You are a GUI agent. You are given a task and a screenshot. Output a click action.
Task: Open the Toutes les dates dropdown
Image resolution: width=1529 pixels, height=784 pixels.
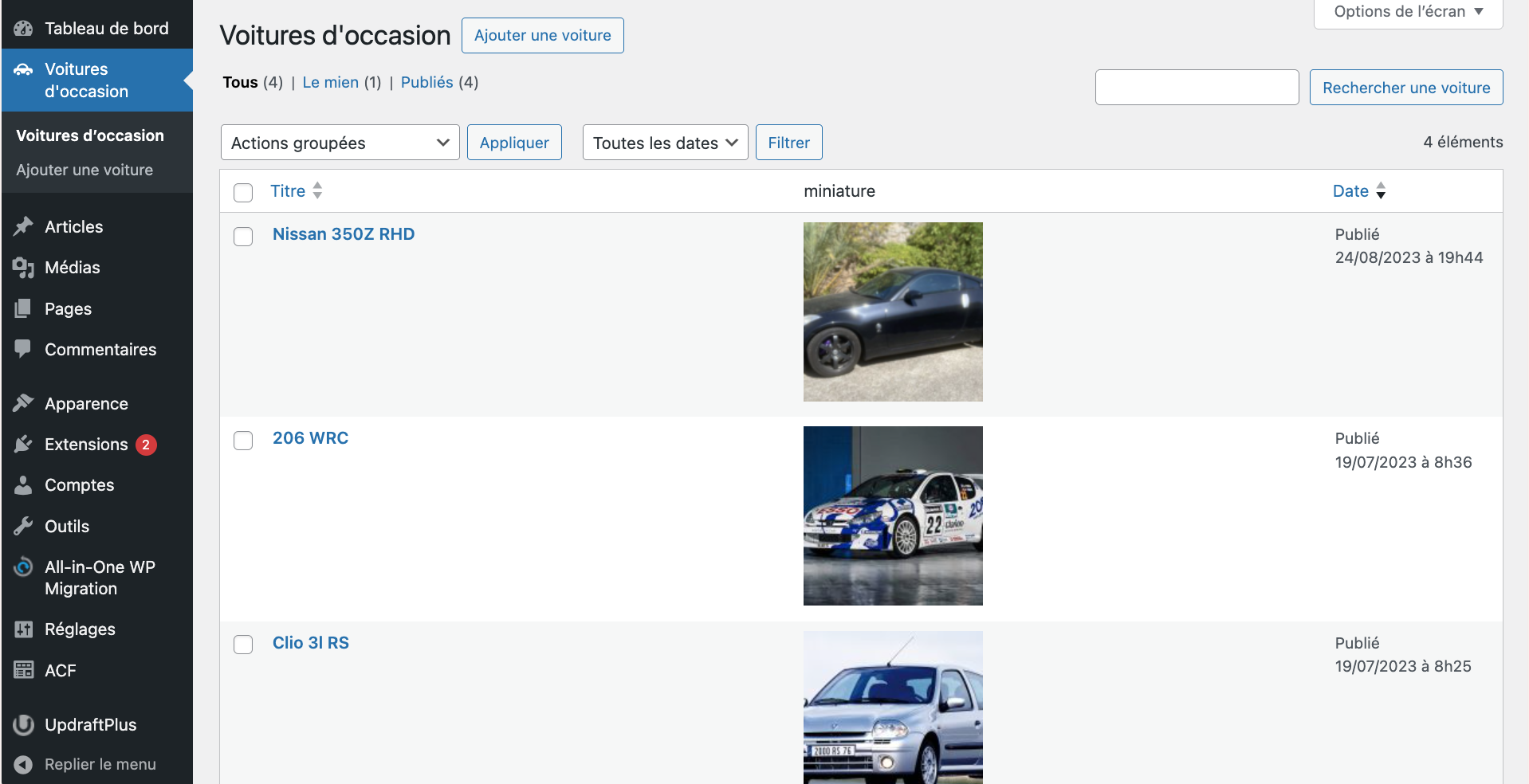click(666, 143)
